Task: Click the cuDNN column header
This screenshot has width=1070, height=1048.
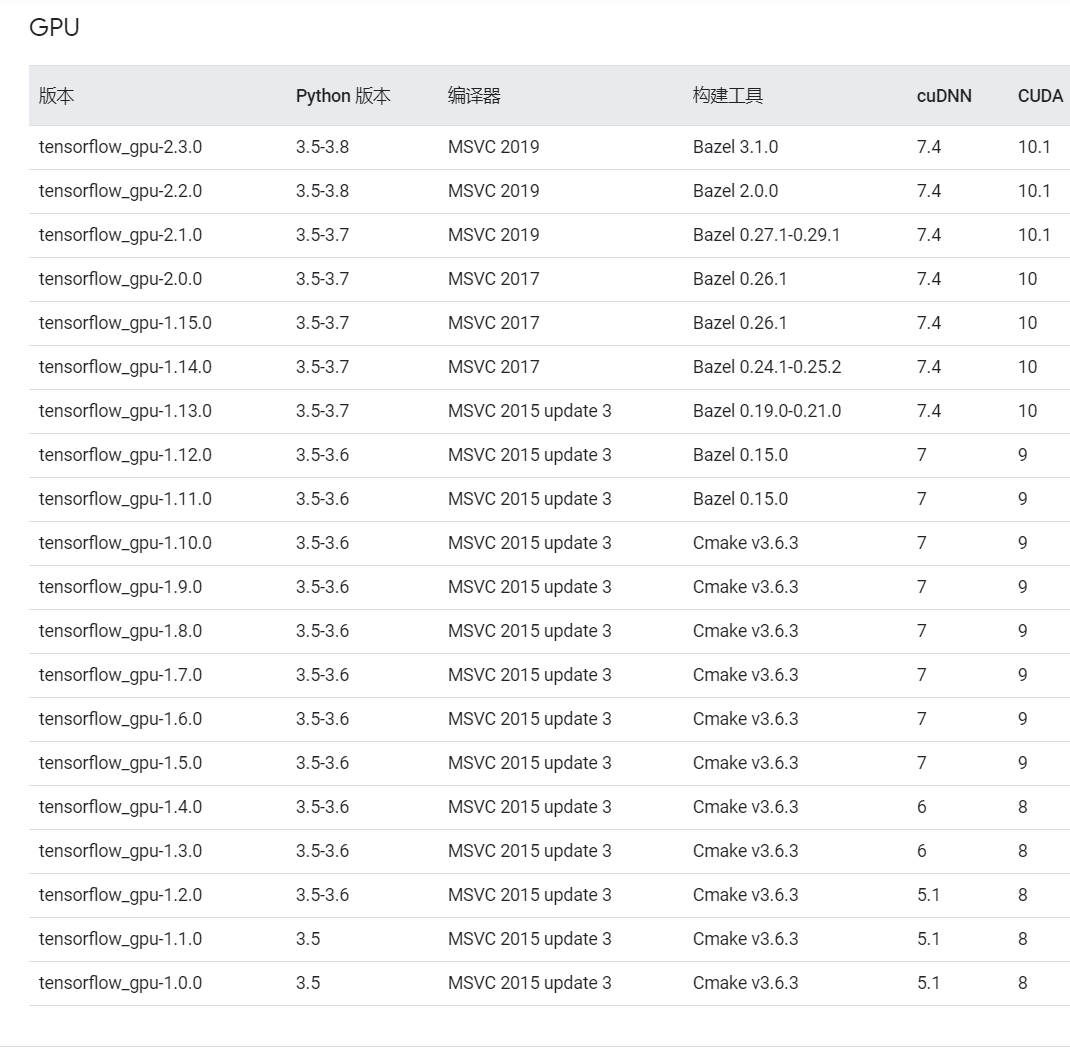Action: click(944, 96)
